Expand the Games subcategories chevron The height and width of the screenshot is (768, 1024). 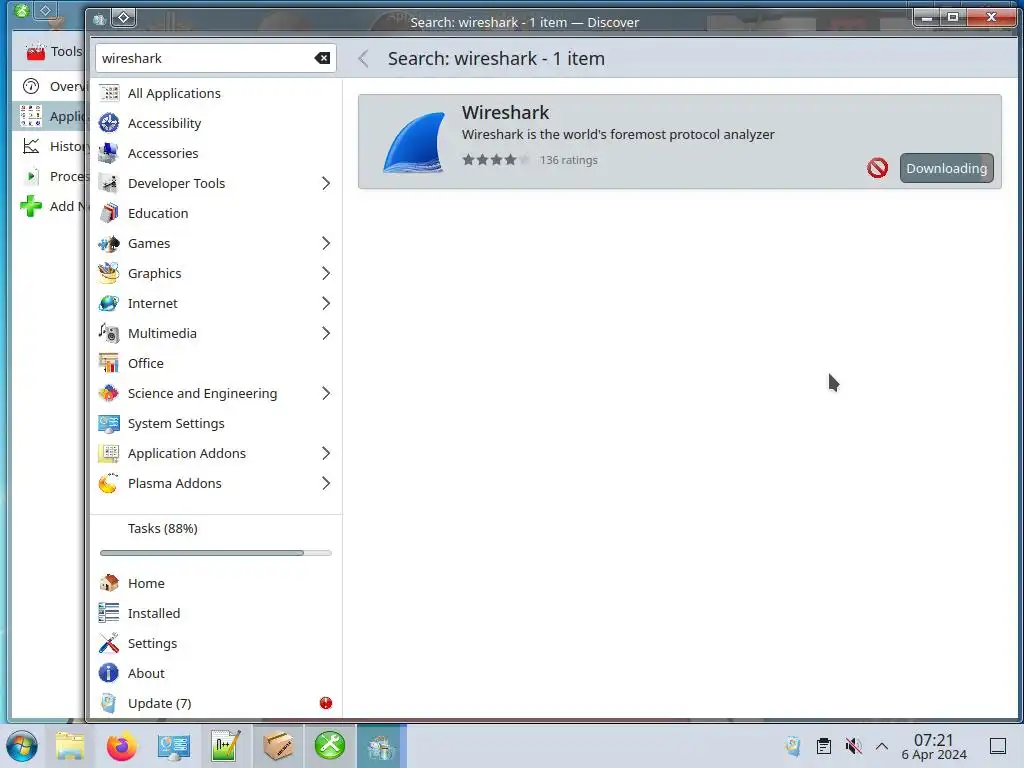[326, 244]
